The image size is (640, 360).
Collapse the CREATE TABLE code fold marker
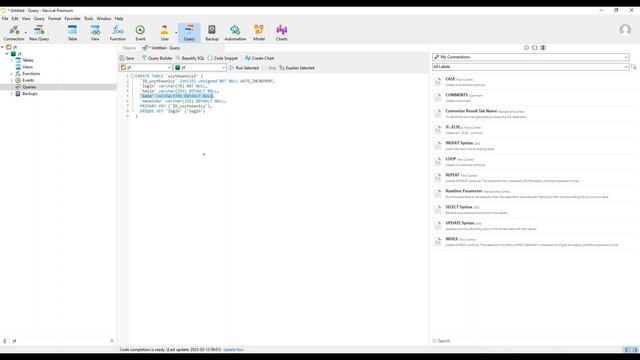pyautogui.click(x=132, y=76)
